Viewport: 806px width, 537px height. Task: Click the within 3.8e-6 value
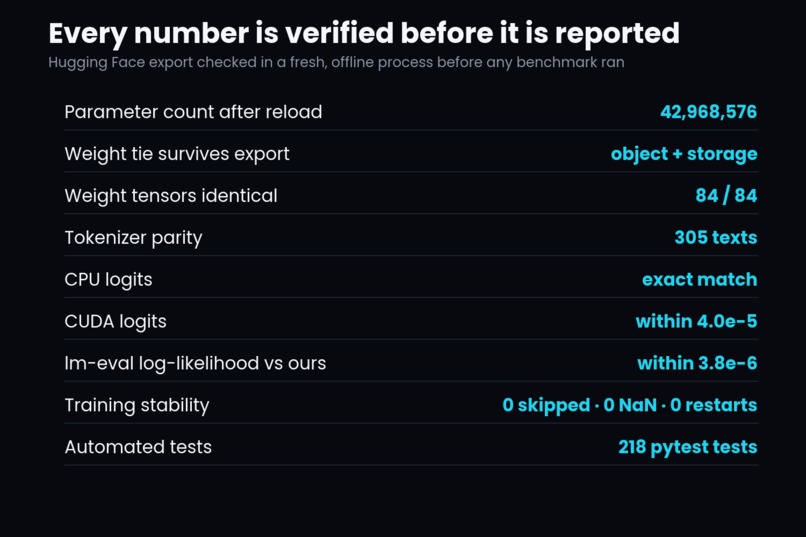[x=697, y=363]
